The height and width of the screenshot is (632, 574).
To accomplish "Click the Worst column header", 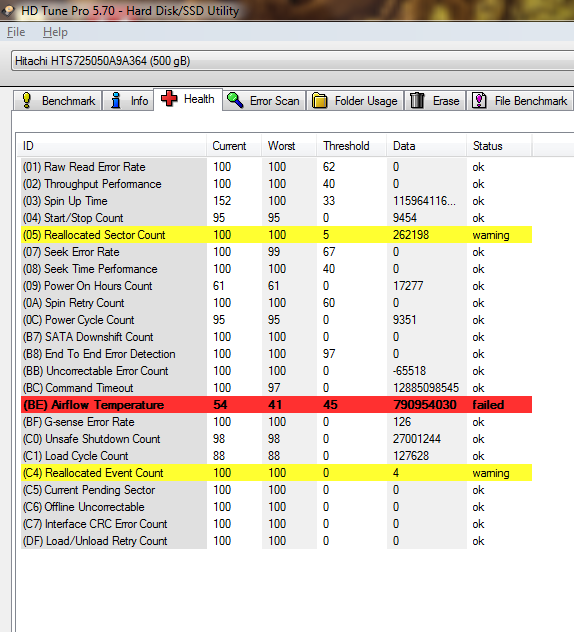I will coord(289,146).
